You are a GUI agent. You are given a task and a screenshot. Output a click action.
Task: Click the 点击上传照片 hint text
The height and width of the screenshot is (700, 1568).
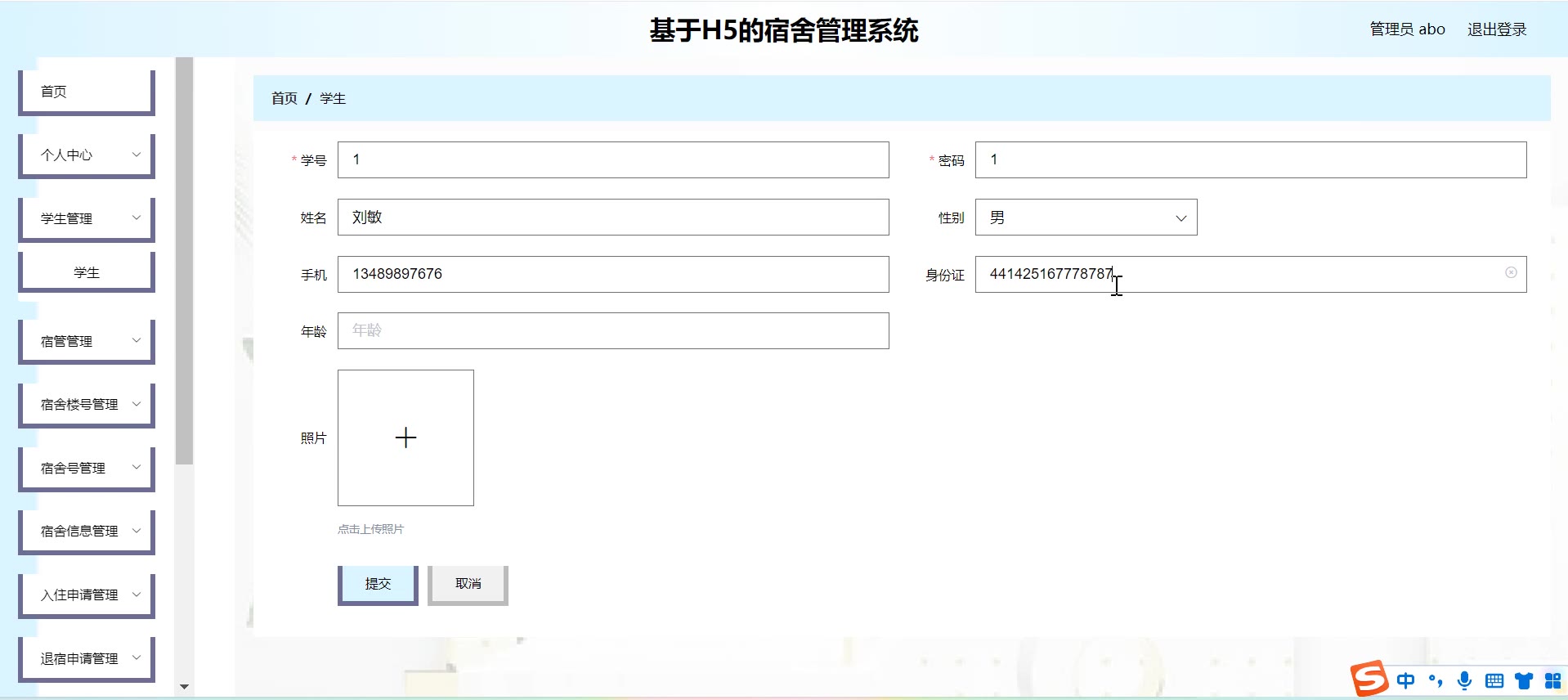click(370, 529)
